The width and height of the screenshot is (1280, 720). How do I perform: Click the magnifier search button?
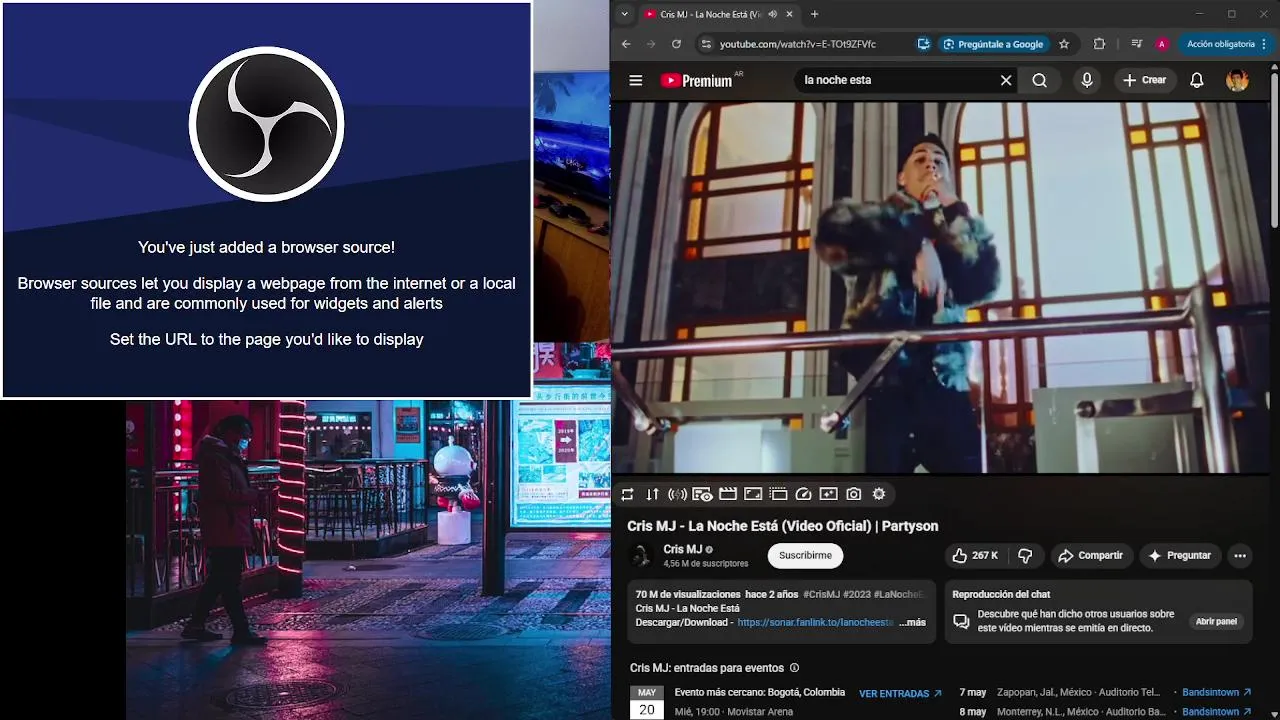click(x=1039, y=80)
